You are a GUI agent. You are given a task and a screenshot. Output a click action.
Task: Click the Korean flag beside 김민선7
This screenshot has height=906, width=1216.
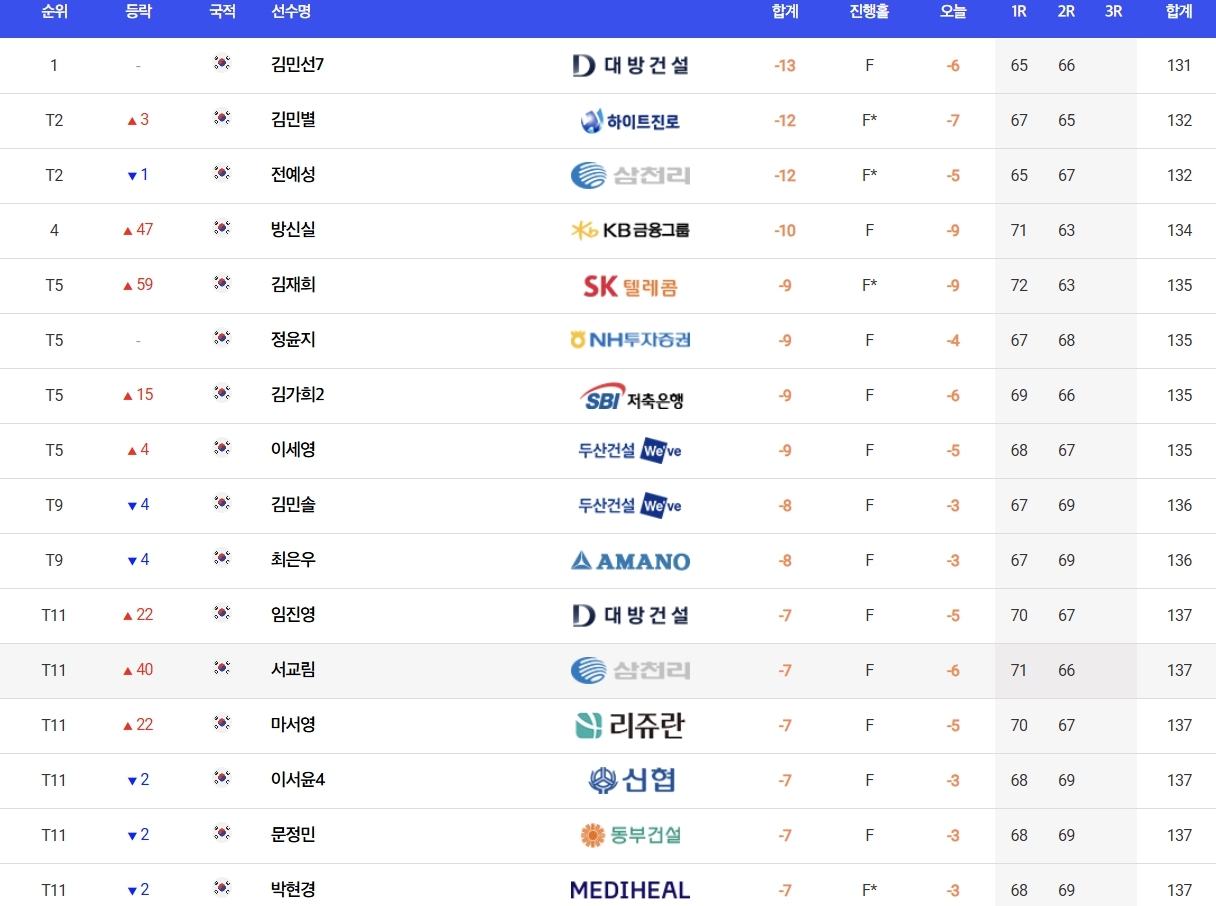point(222,64)
